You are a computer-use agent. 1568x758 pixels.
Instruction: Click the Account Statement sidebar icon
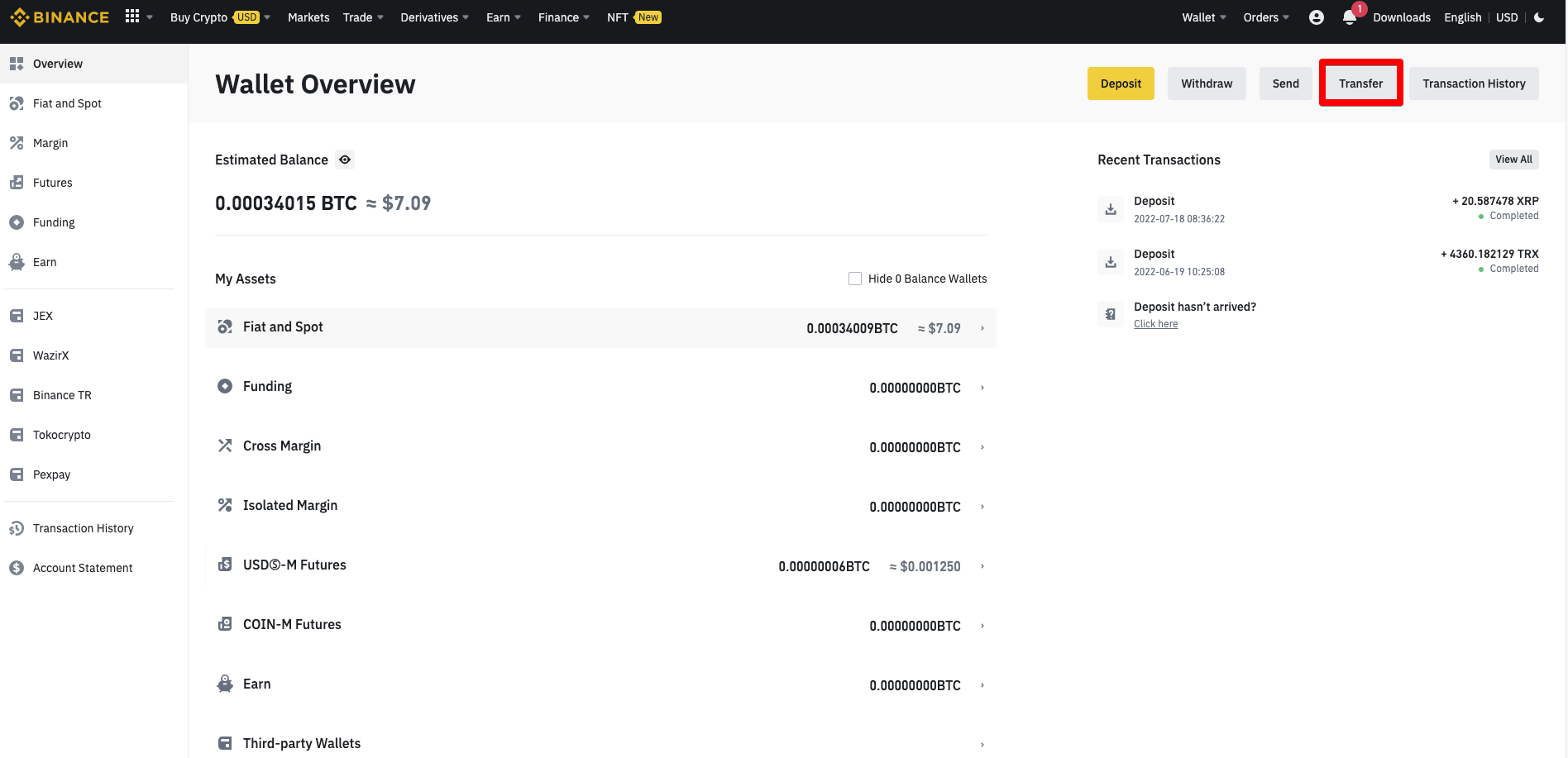(17, 568)
